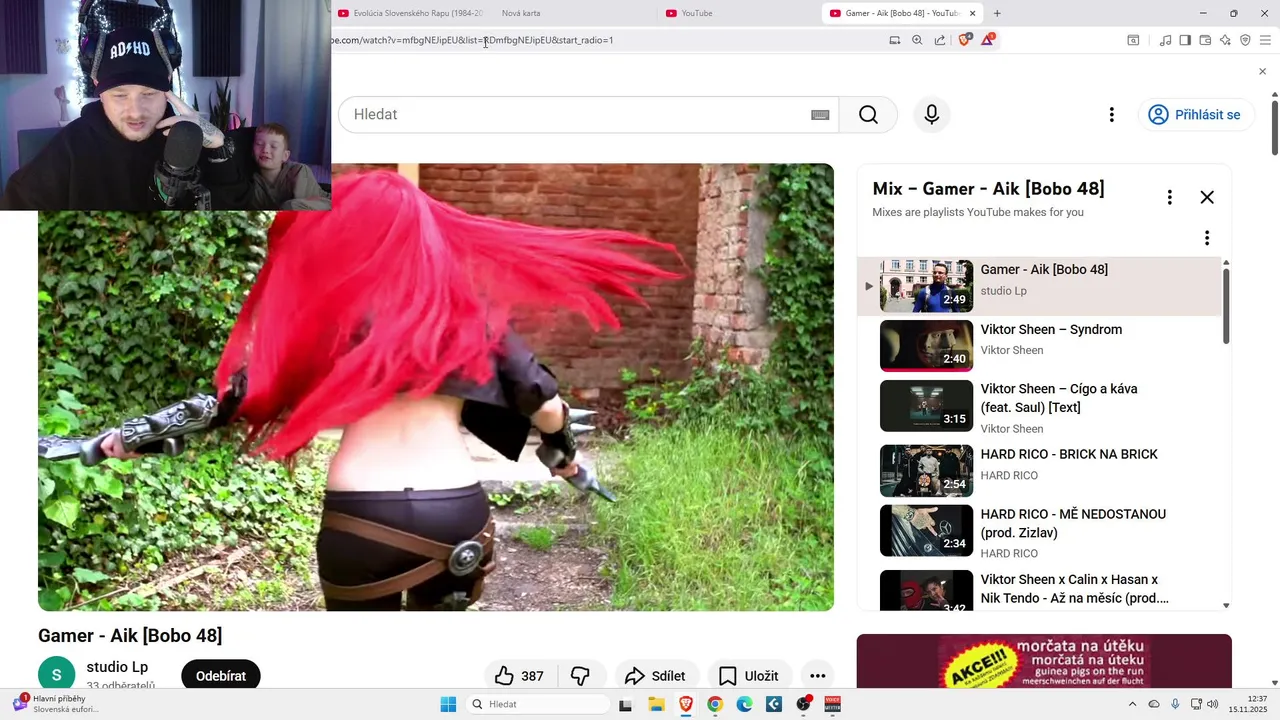Open Microsoft Edge from the taskbar

(744, 704)
